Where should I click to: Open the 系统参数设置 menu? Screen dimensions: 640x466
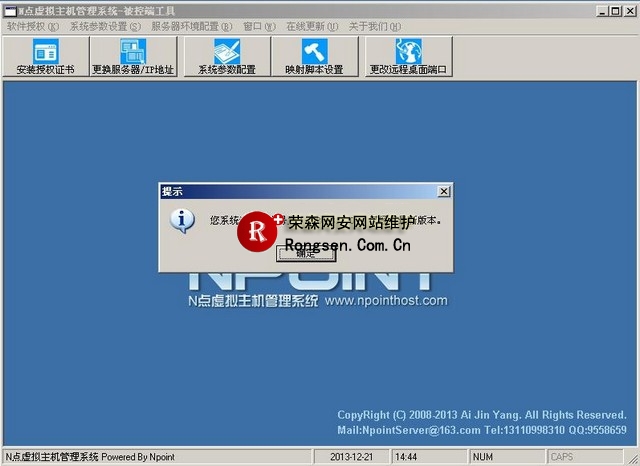[x=105, y=26]
